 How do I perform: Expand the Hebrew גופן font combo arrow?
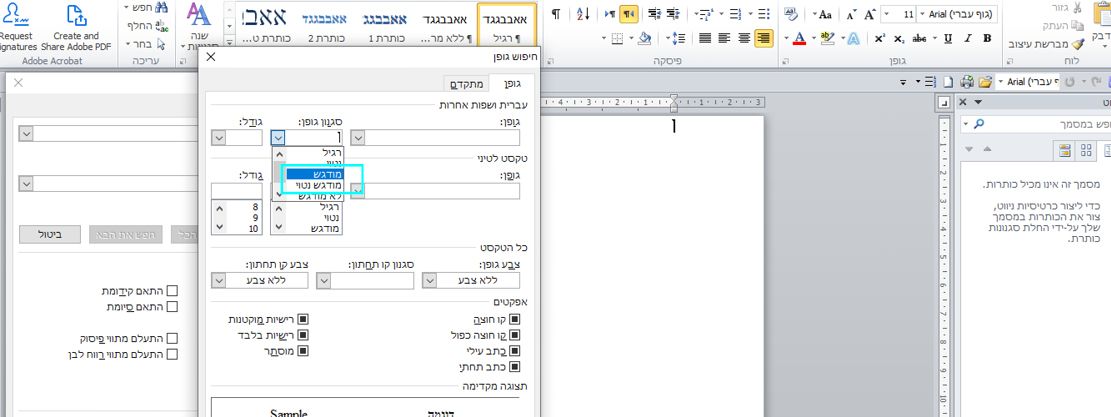pyautogui.click(x=358, y=137)
